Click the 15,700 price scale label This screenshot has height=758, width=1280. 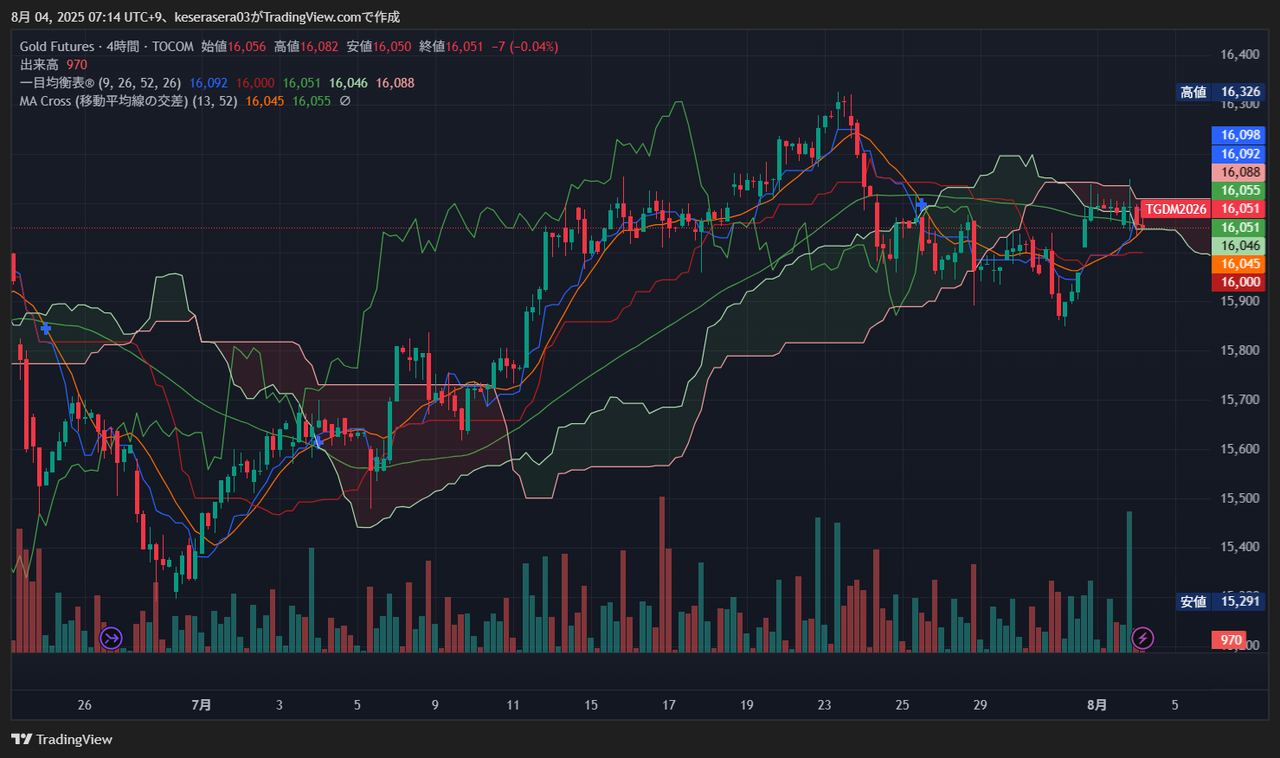point(1240,400)
